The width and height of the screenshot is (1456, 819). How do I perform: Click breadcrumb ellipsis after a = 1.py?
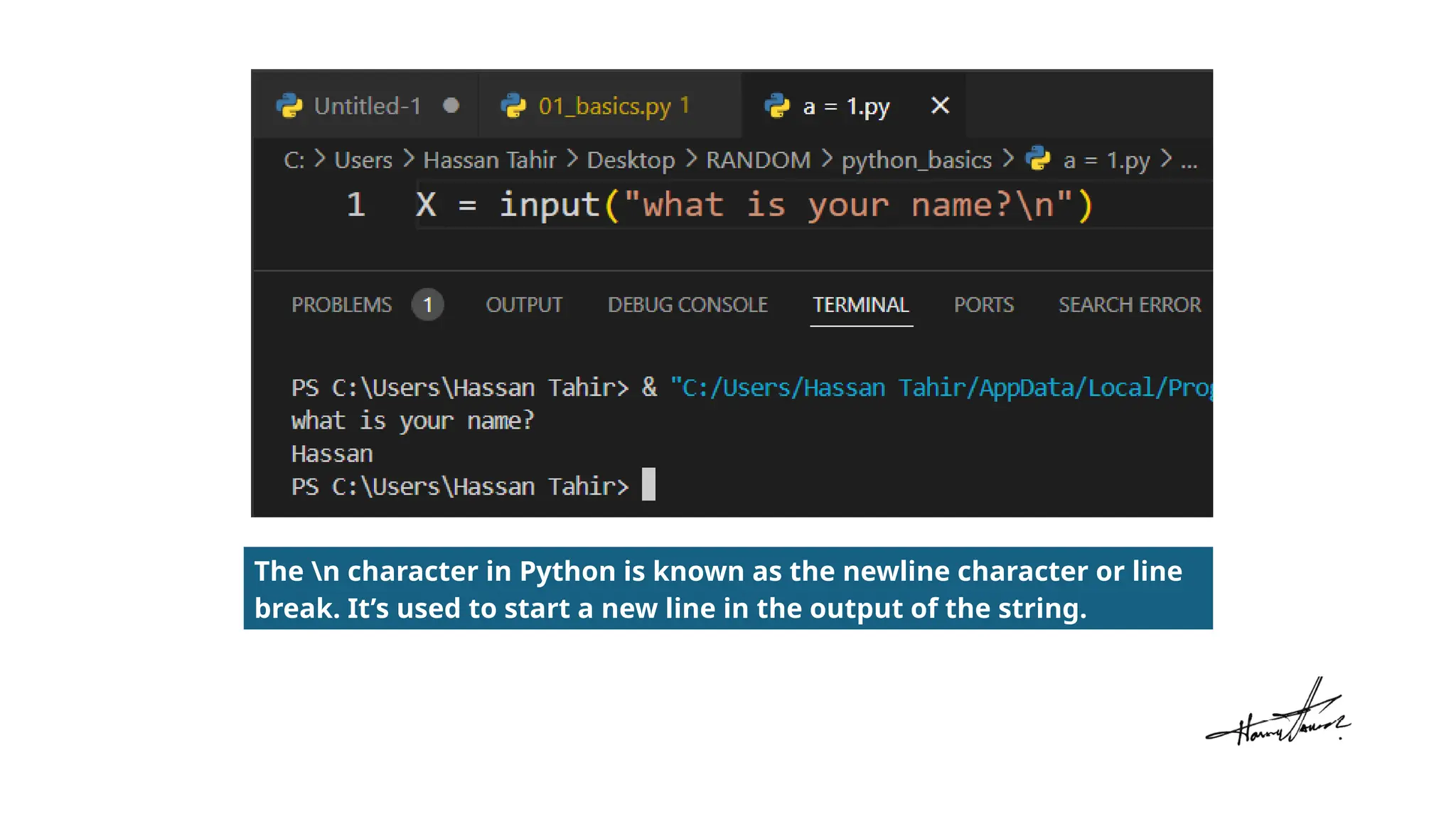coord(1189,161)
